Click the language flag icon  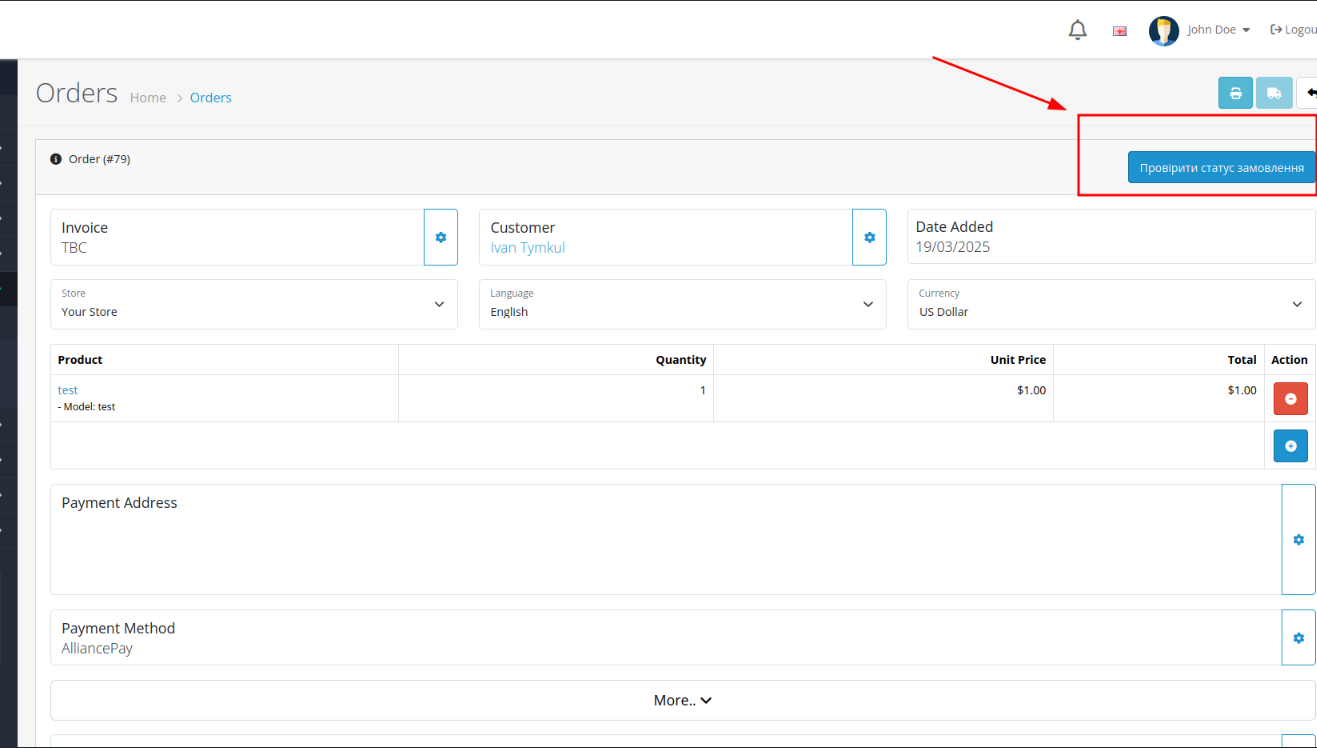(1120, 31)
